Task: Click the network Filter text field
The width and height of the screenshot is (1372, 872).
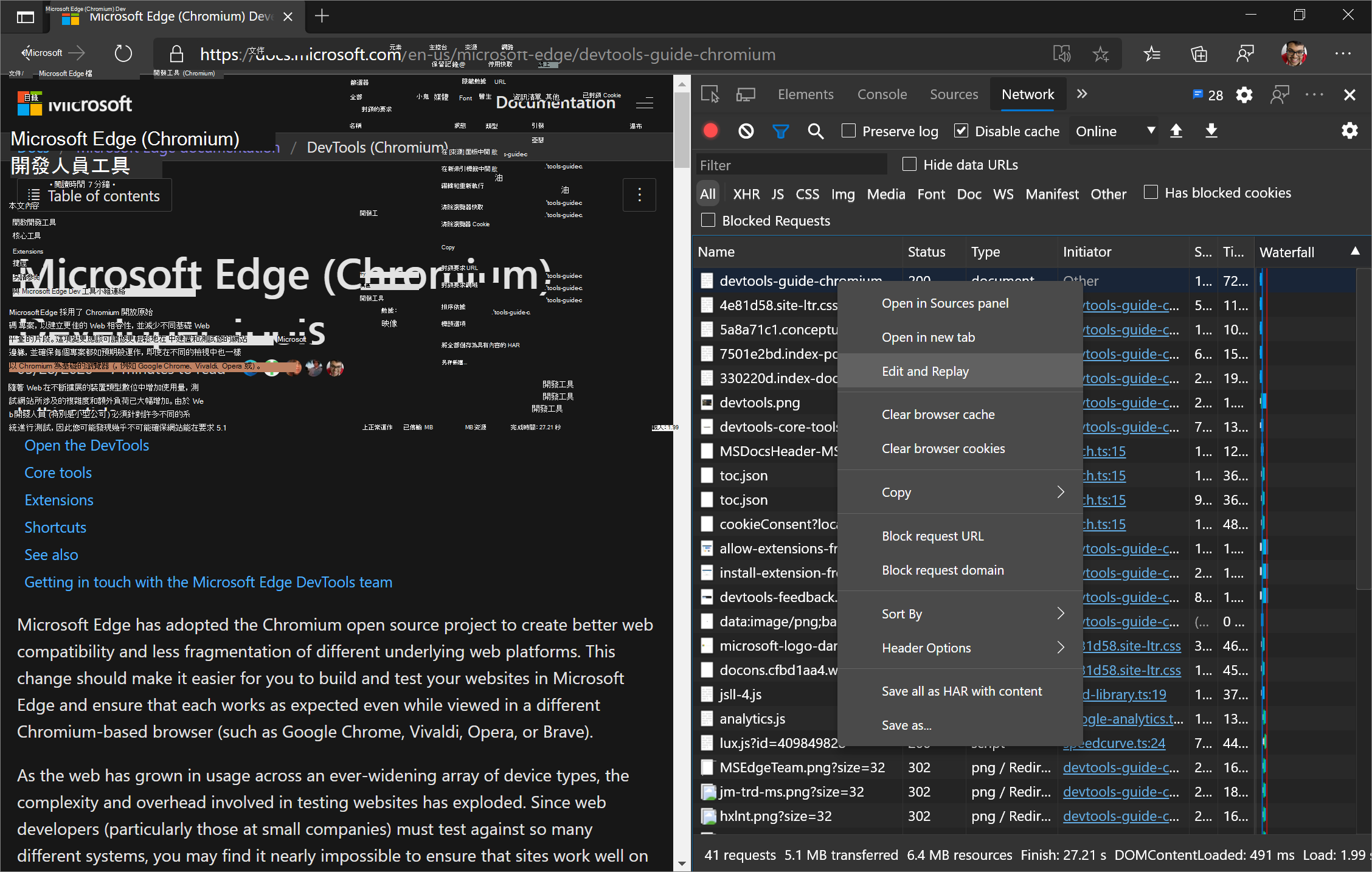Action: [x=791, y=165]
